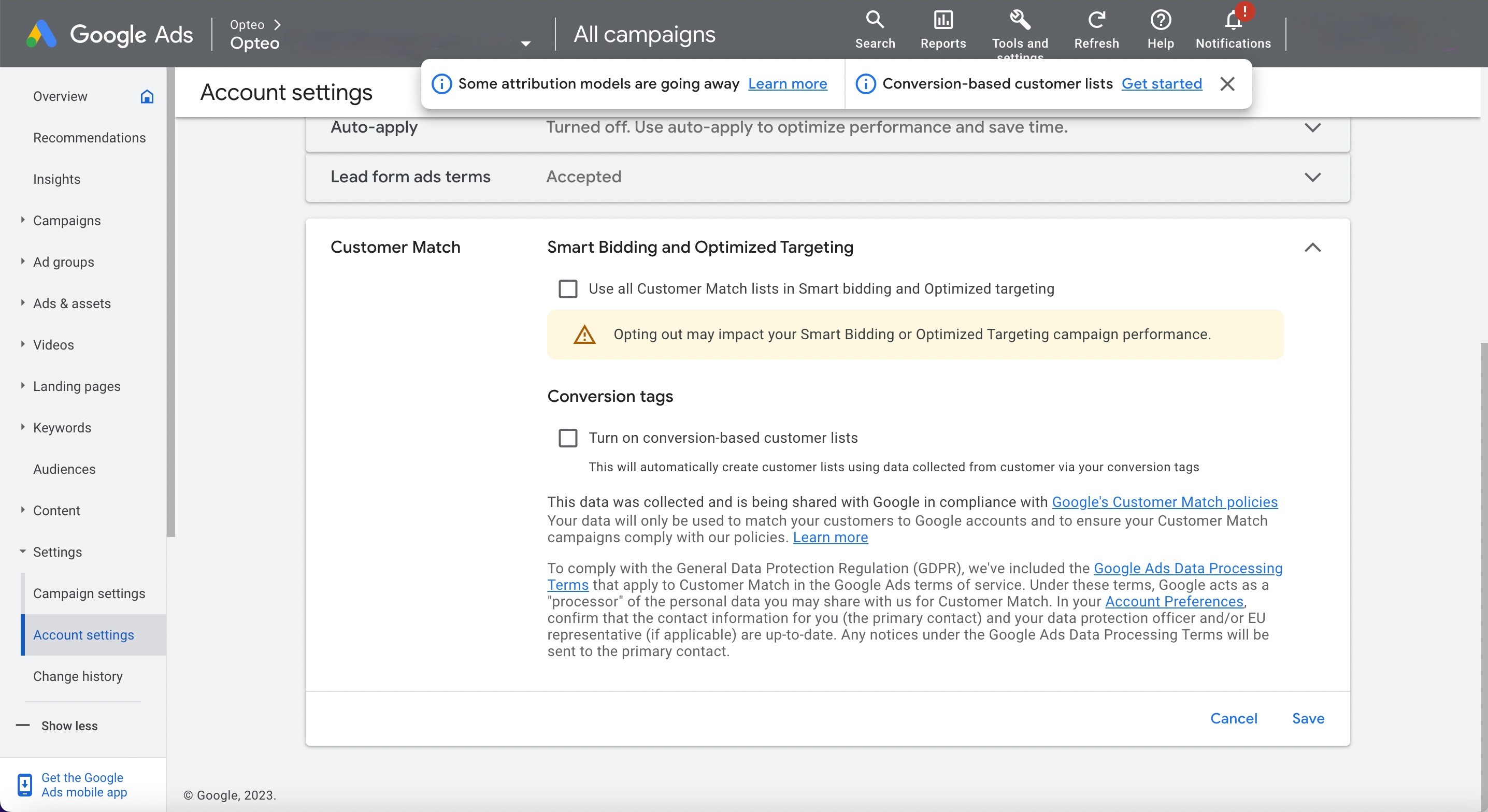Click the Google Ads logo
Screen dimensions: 1488x812
(x=41, y=34)
